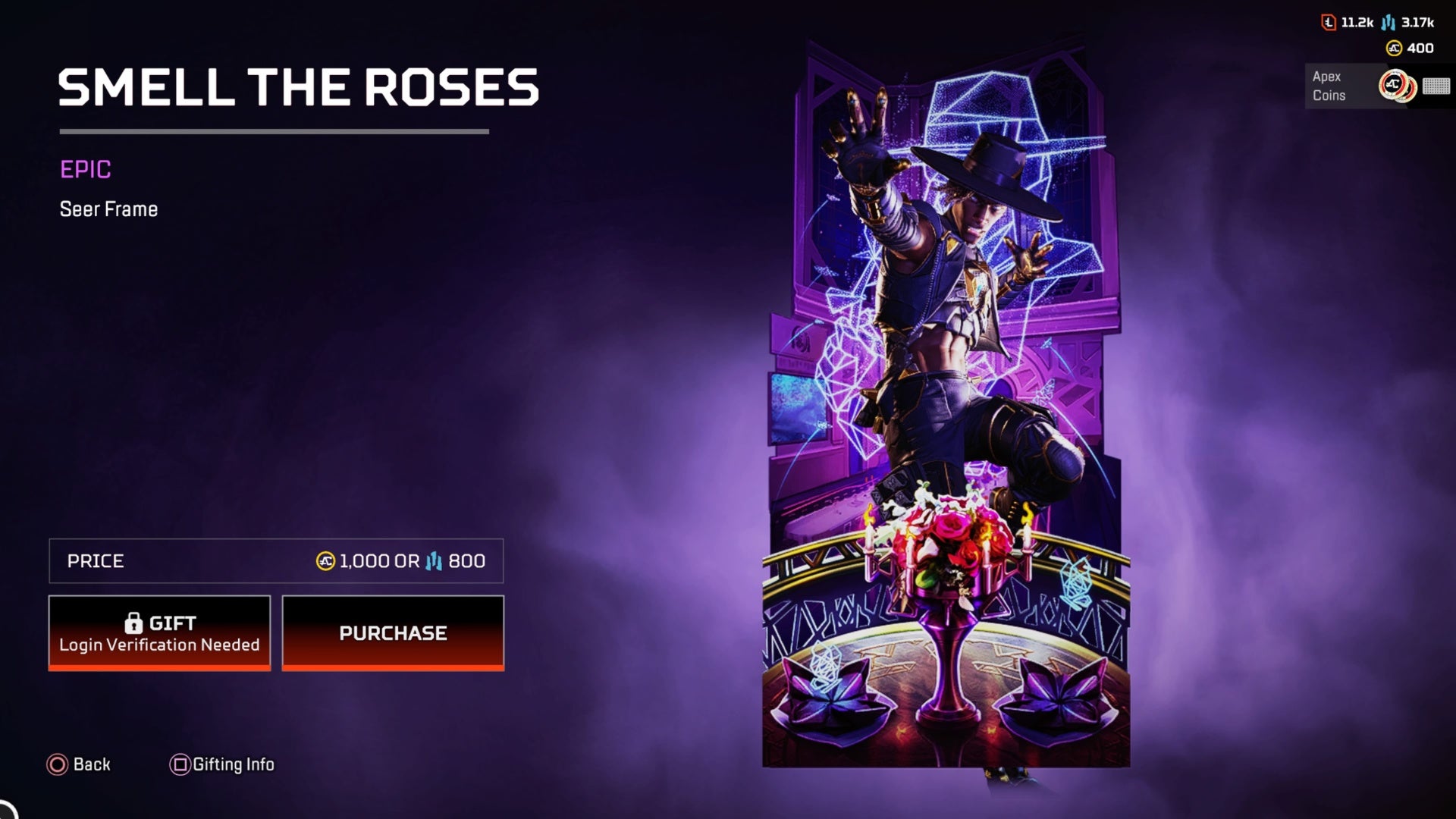Viewport: 1456px width, 819px height.
Task: Click the Crafting Metals icon next to 800
Action: (434, 561)
